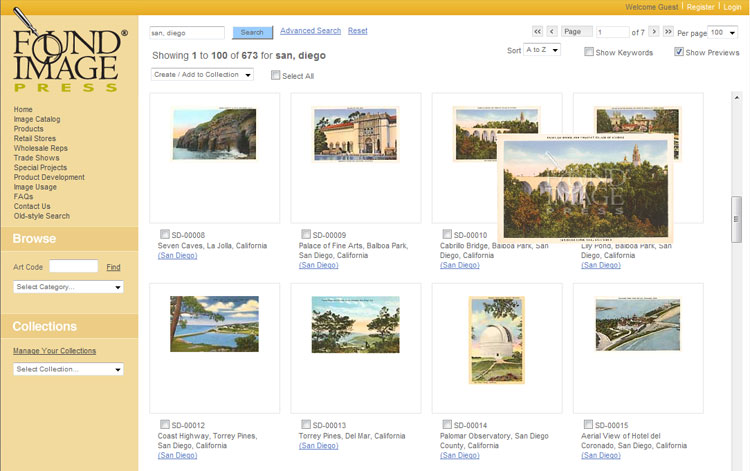Open Contact Us menu item
This screenshot has width=750, height=471.
click(x=32, y=206)
